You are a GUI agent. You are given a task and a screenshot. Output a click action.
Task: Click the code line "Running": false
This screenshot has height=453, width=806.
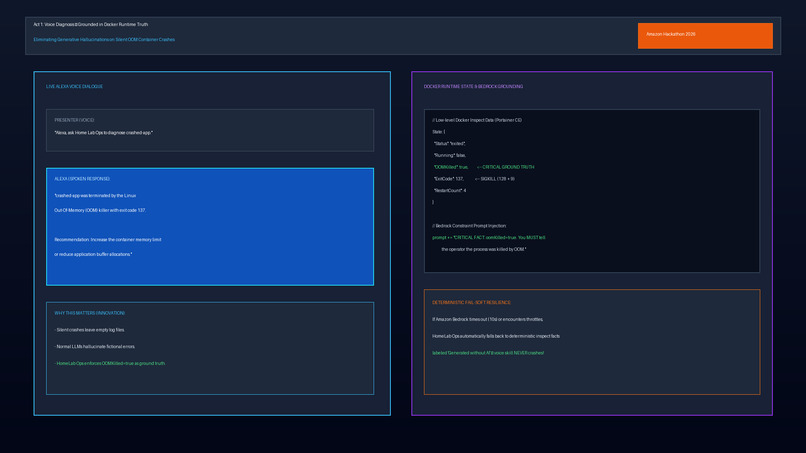(x=450, y=155)
